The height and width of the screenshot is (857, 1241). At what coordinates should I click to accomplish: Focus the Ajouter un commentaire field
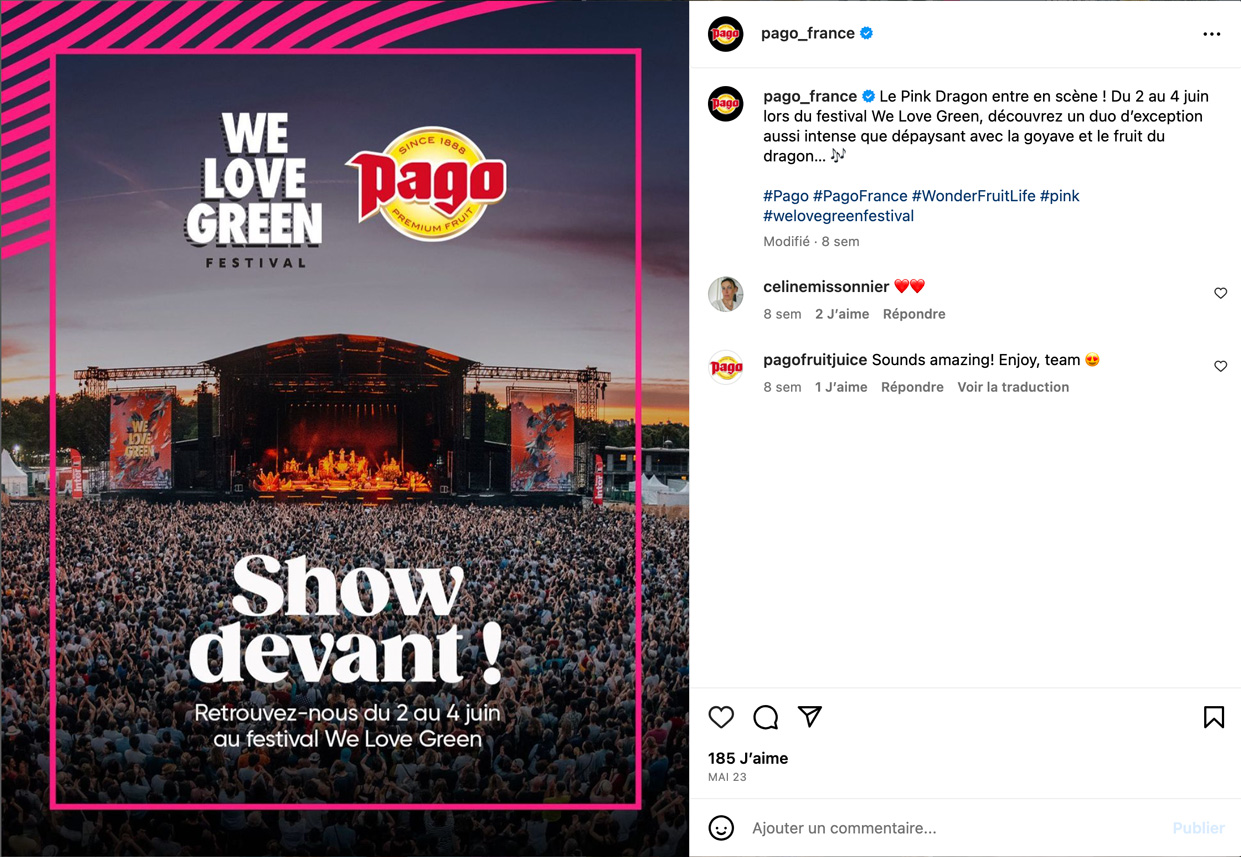coord(950,828)
